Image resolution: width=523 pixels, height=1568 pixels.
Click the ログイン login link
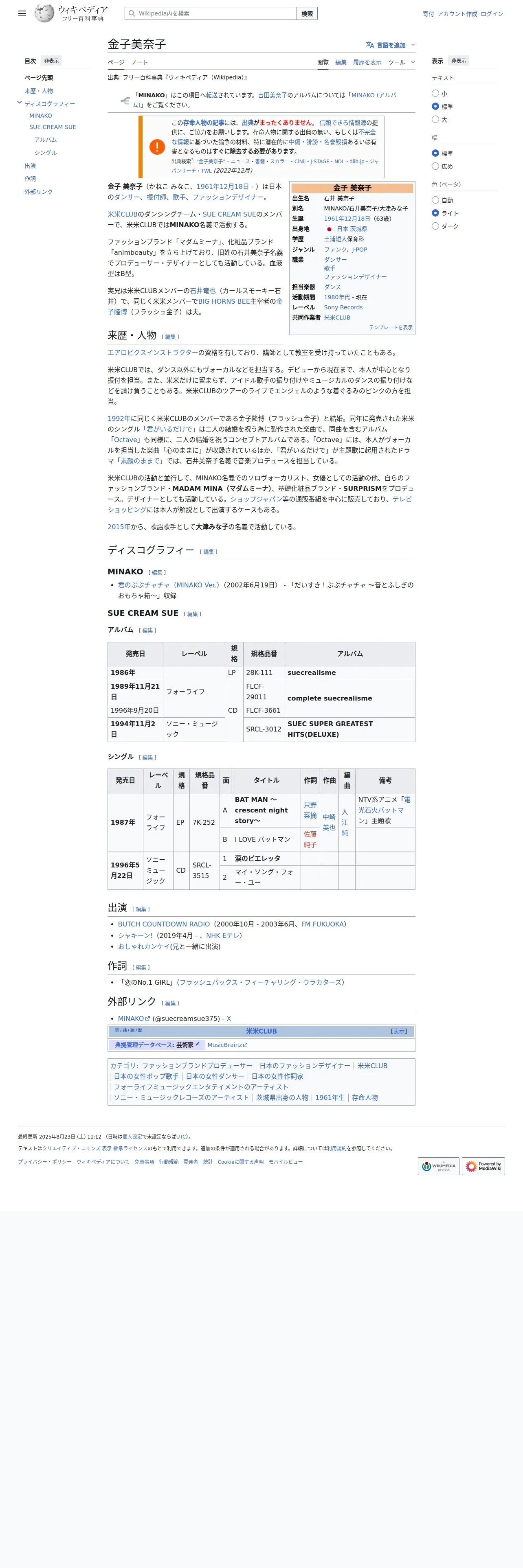[x=492, y=14]
